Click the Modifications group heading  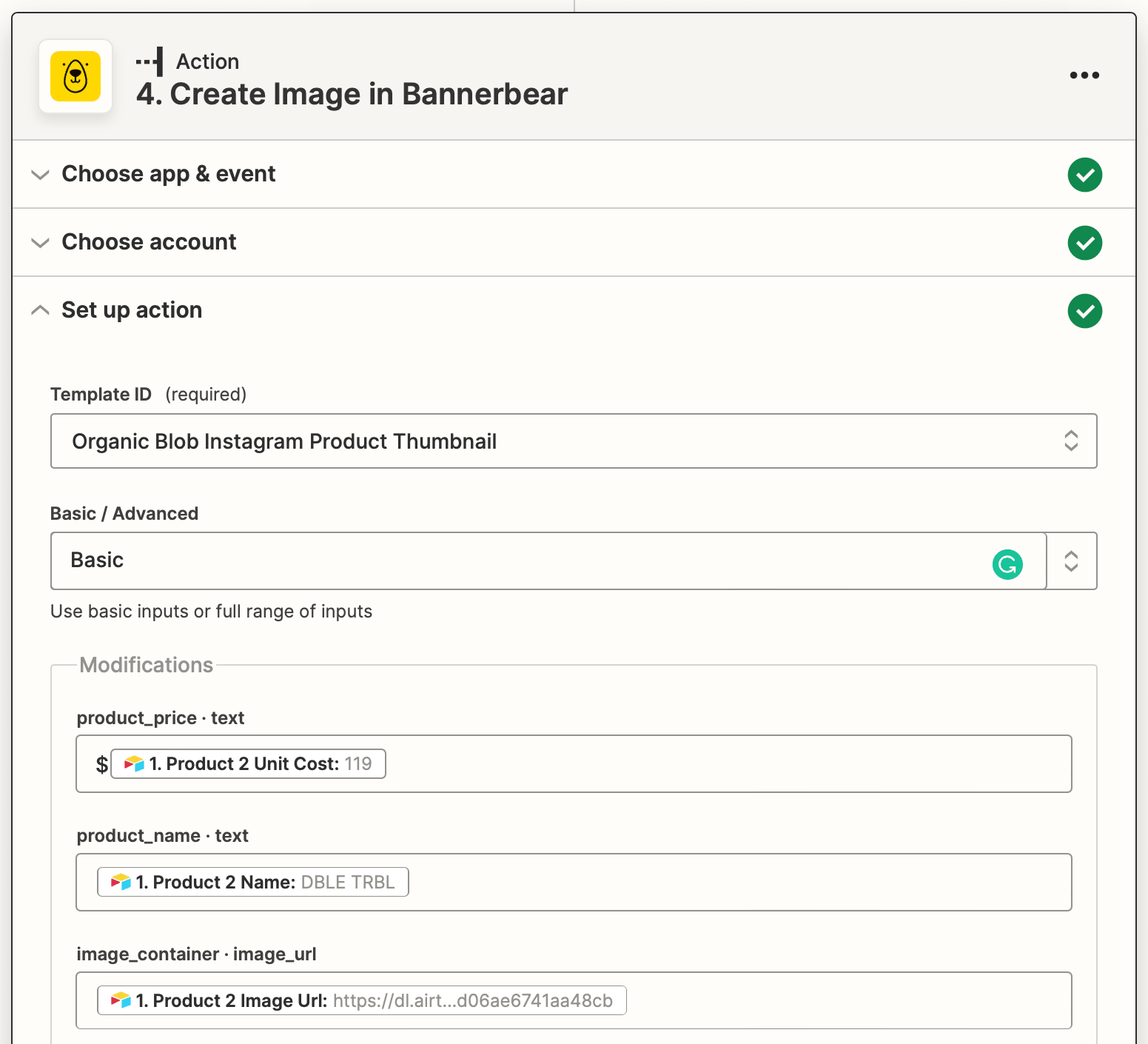pyautogui.click(x=146, y=665)
